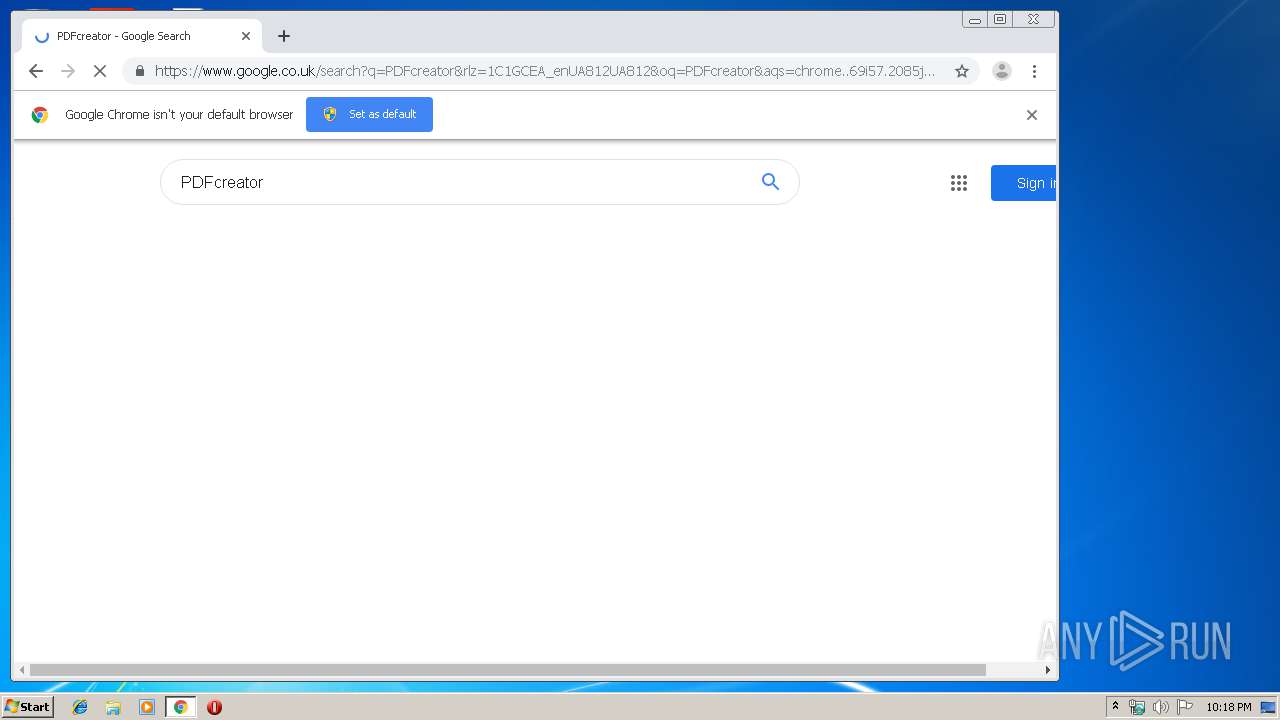View site security info via the padlock icon
Screen dimensions: 1280x720
click(139, 71)
